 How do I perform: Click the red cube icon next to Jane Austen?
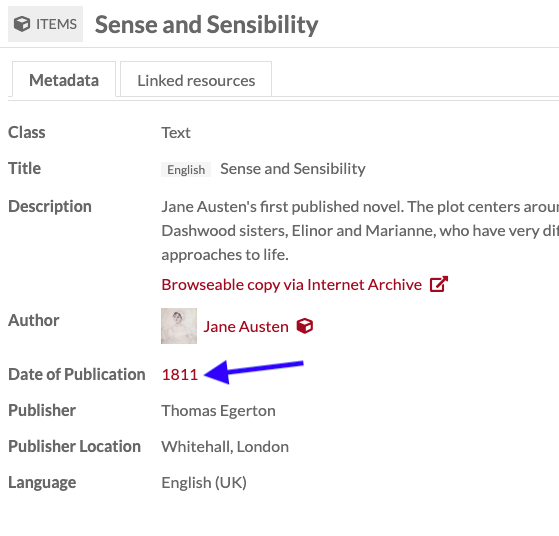point(305,326)
